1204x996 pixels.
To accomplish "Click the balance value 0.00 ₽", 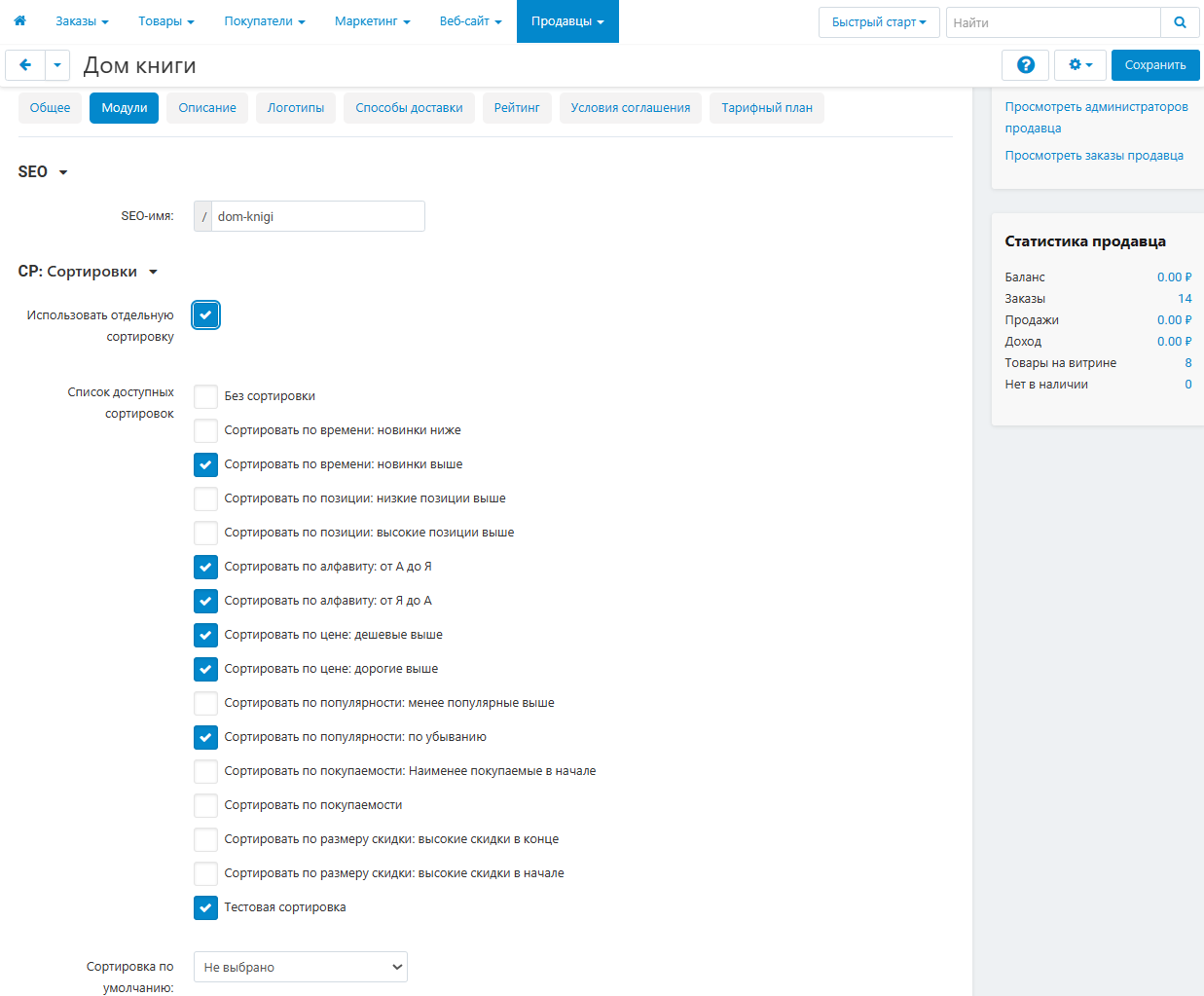I will [x=1175, y=277].
